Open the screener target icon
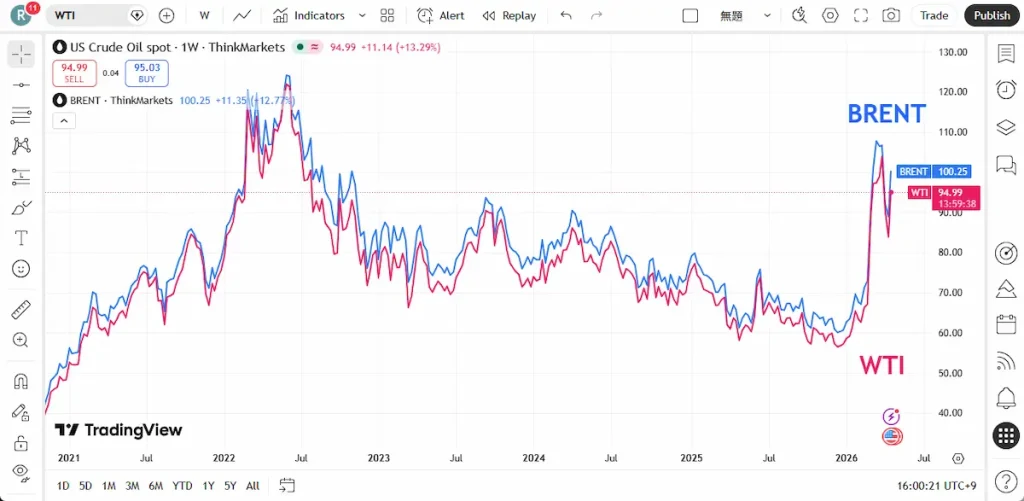1024x501 pixels. tap(1006, 253)
